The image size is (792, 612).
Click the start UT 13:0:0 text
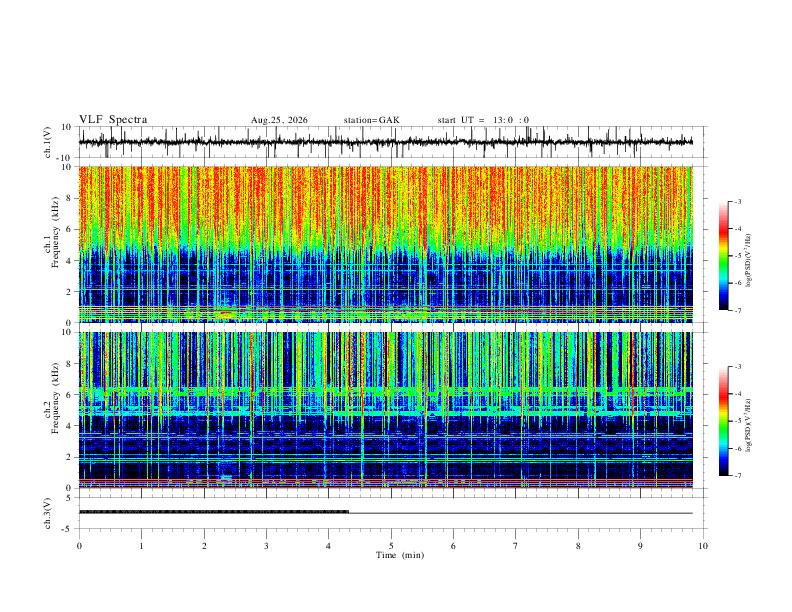(x=483, y=120)
